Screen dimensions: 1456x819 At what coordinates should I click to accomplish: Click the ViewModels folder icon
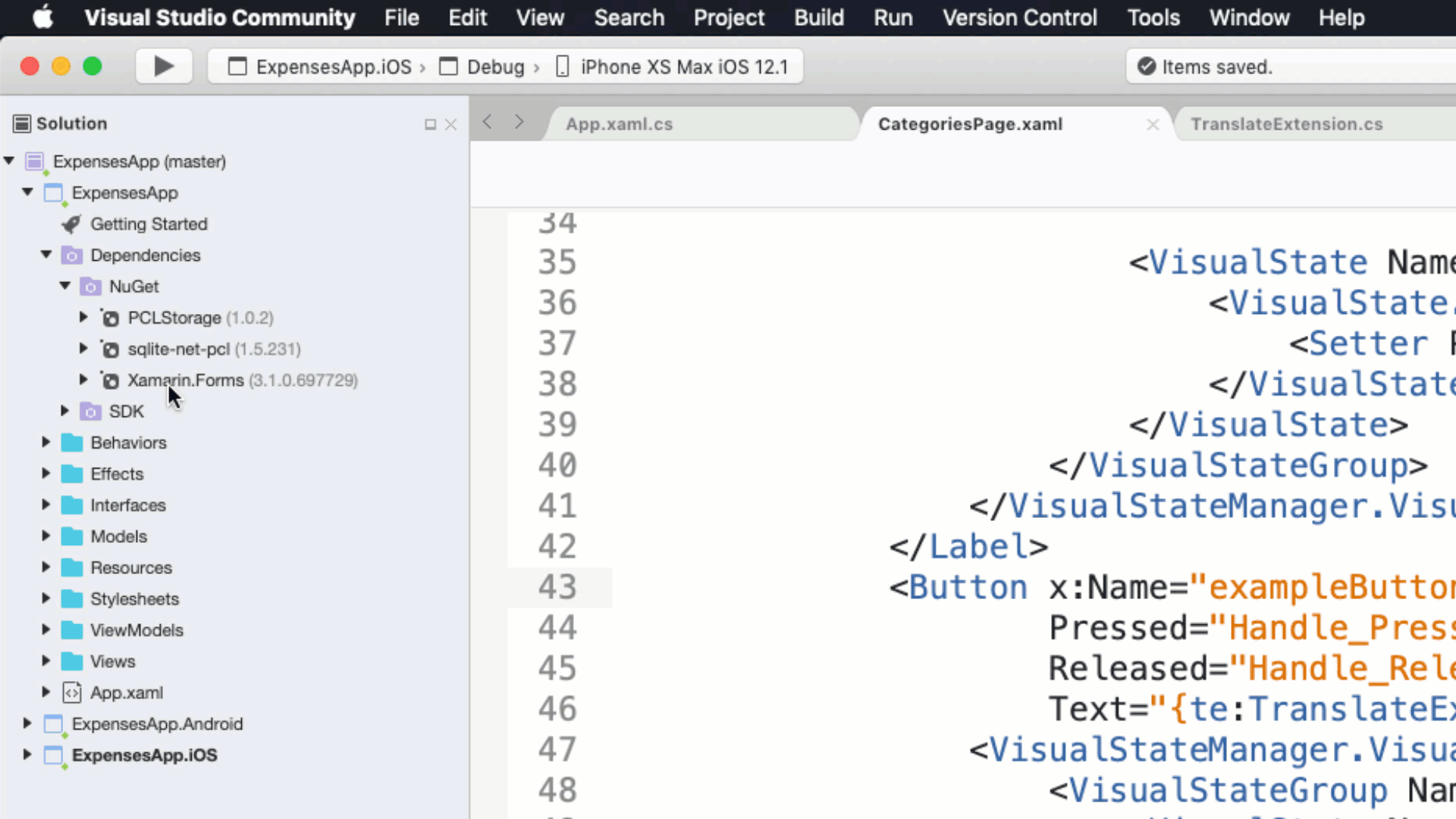point(72,630)
